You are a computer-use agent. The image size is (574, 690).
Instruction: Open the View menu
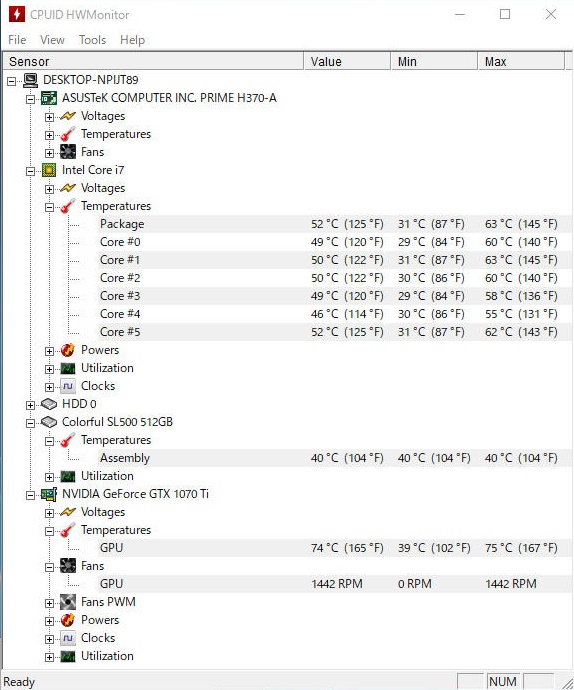[x=52, y=40]
